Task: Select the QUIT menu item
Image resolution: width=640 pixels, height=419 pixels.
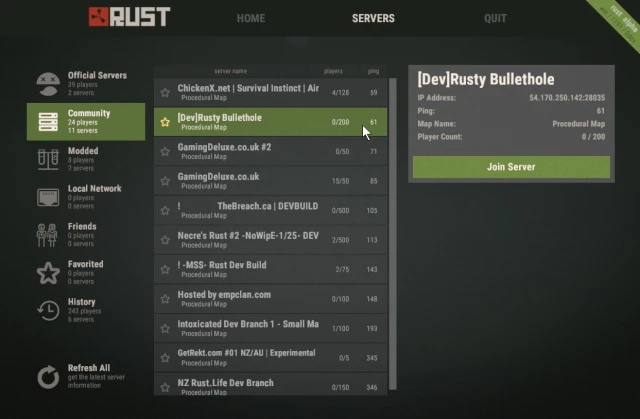Action: pyautogui.click(x=495, y=18)
